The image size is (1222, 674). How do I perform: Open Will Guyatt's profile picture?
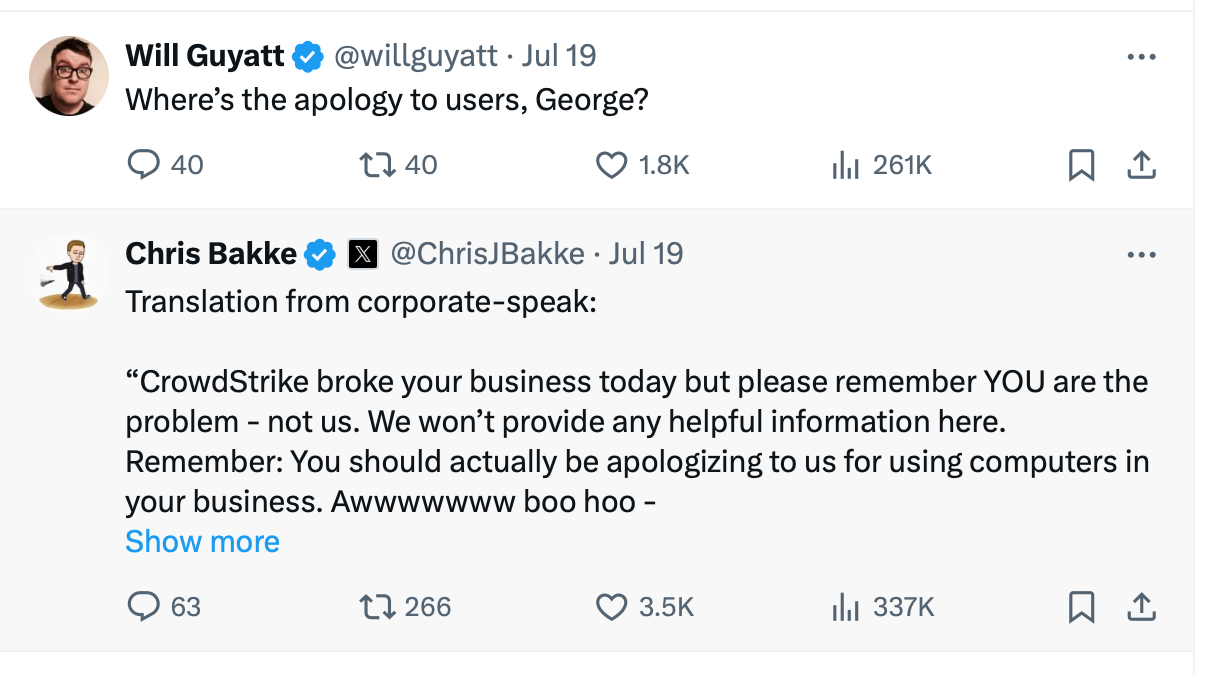69,76
